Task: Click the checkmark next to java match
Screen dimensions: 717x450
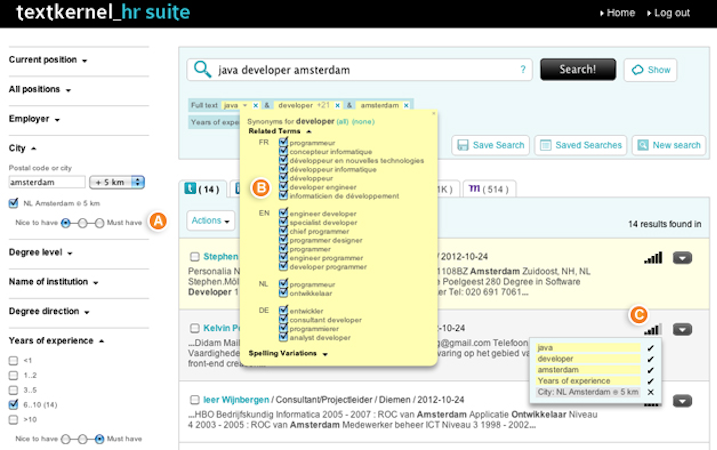Action: click(651, 348)
